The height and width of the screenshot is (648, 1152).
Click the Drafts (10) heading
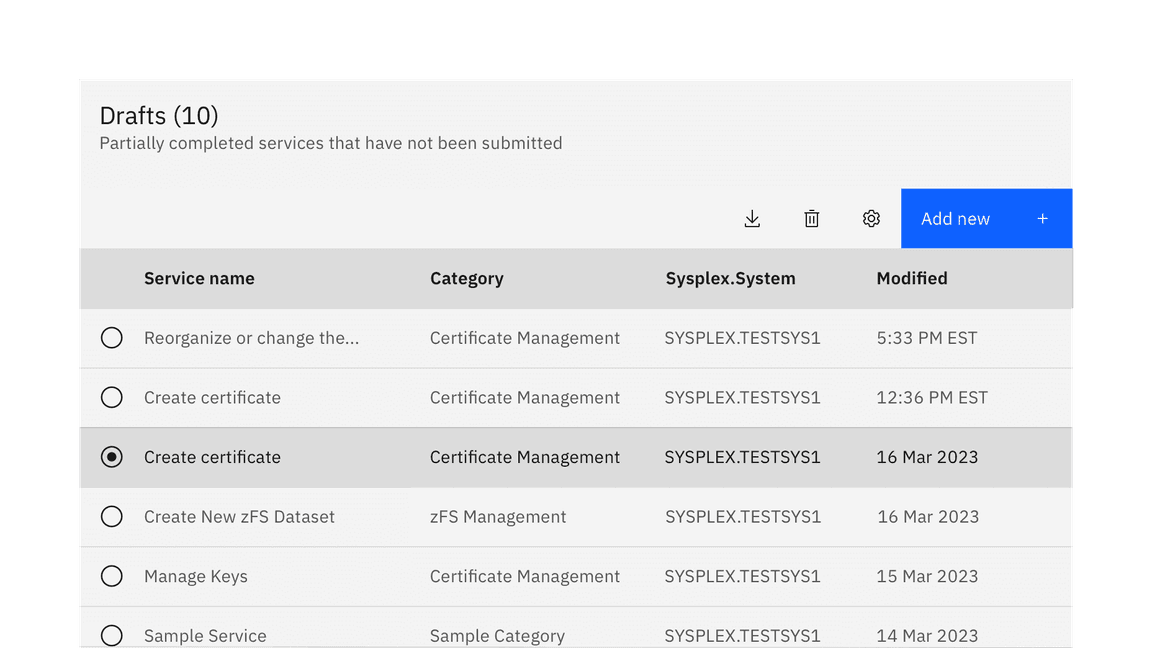[x=158, y=115]
